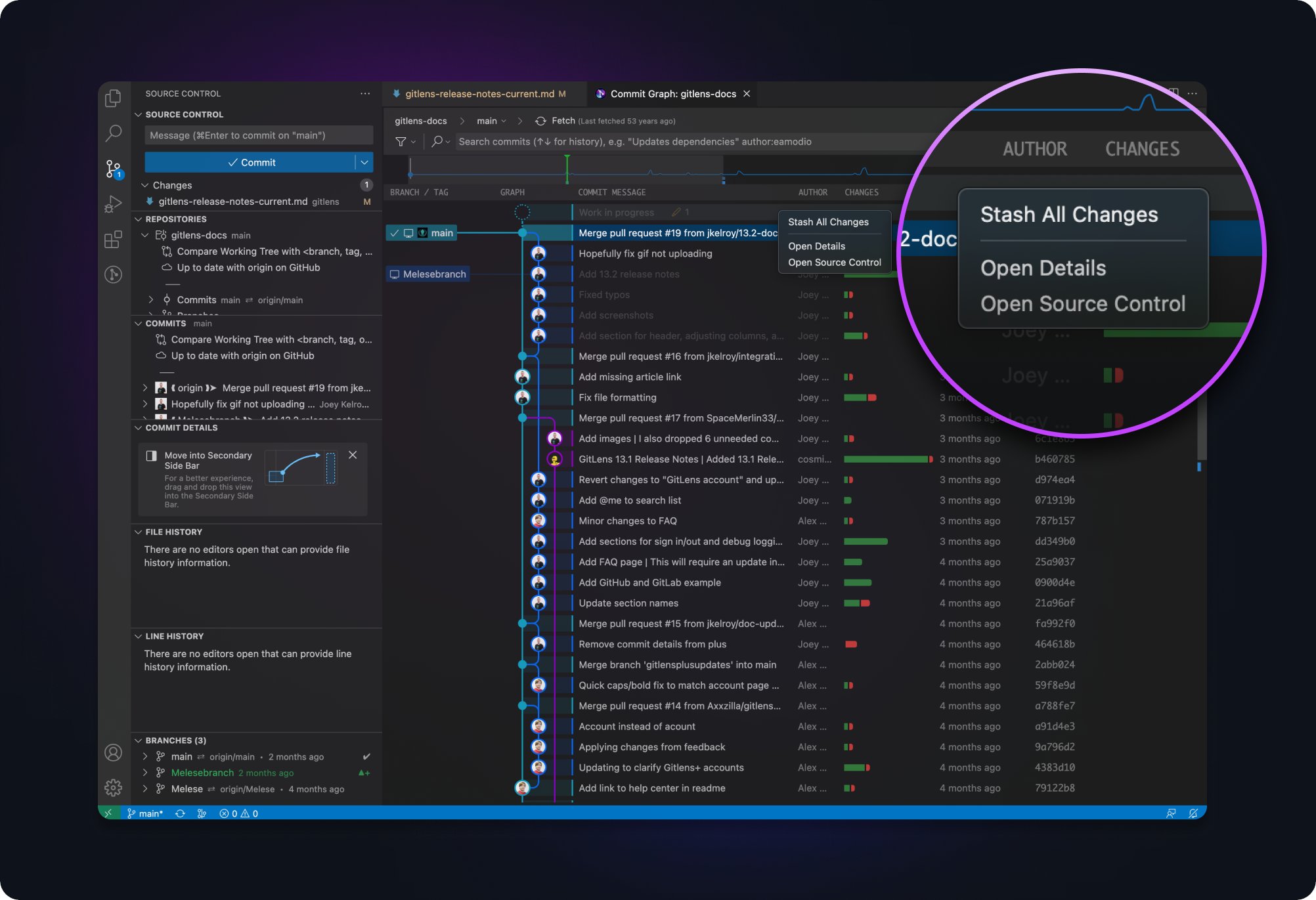Click the remote window indicator in status bar

[x=109, y=813]
